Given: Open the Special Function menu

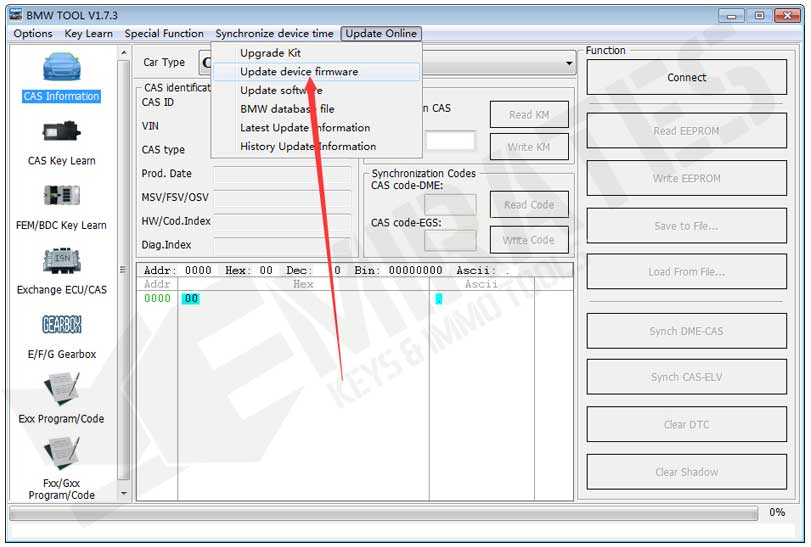Looking at the screenshot, I should (x=164, y=34).
